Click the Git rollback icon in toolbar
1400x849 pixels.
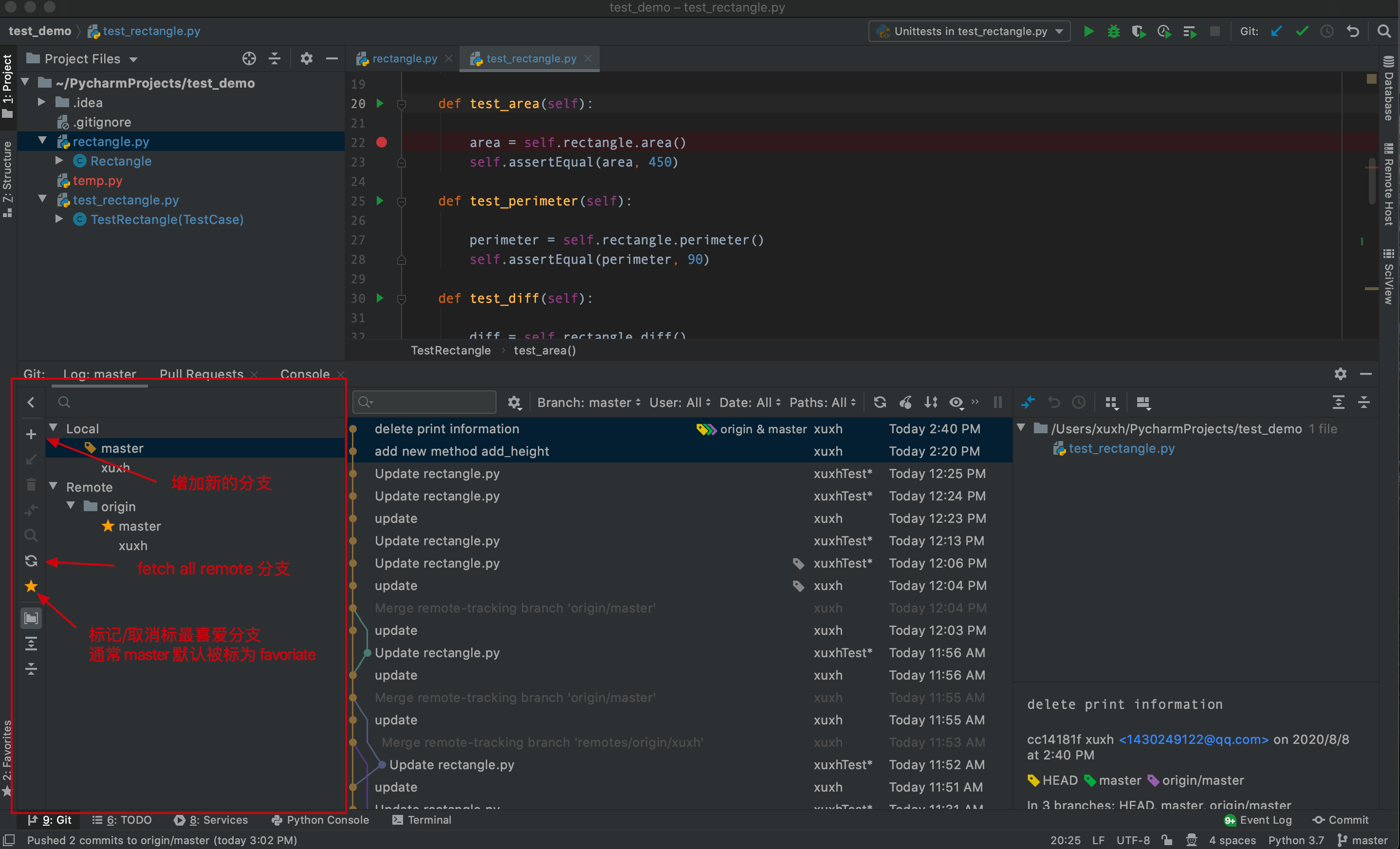tap(1353, 31)
